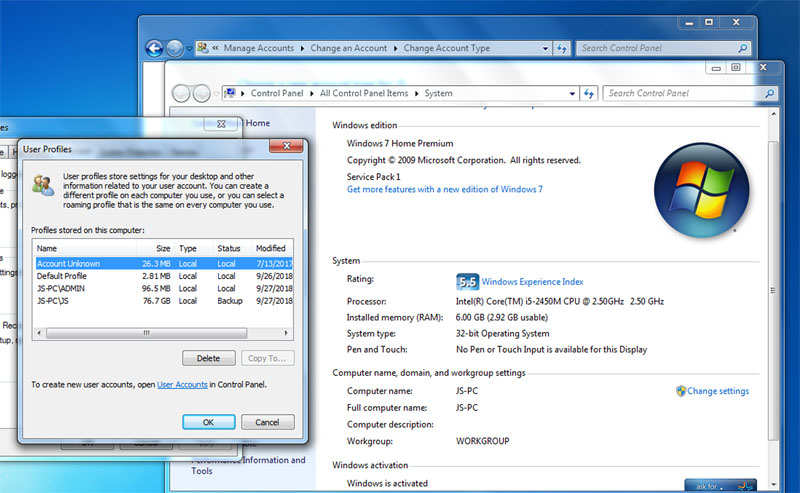Sort profiles by Name column header

click(85, 249)
